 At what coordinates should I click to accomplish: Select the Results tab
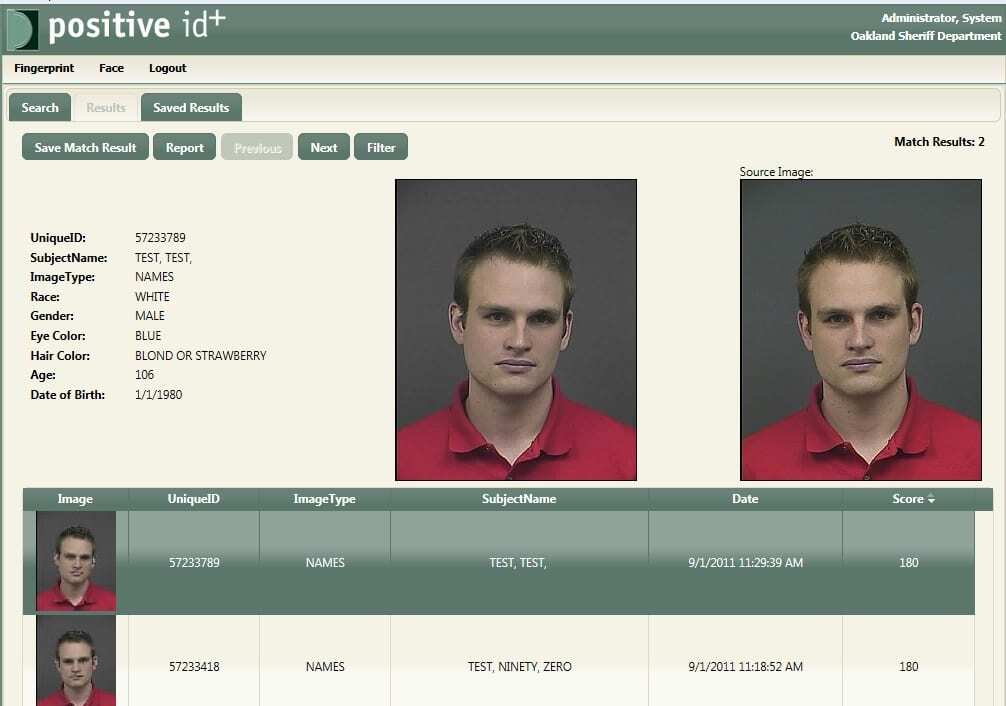pyautogui.click(x=106, y=107)
